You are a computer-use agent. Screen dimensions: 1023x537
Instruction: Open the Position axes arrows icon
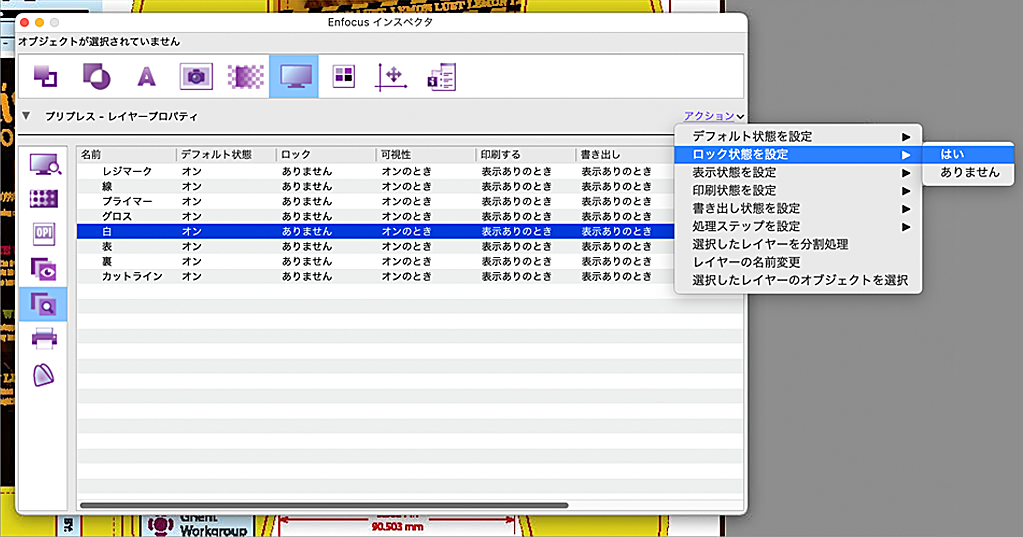389,76
